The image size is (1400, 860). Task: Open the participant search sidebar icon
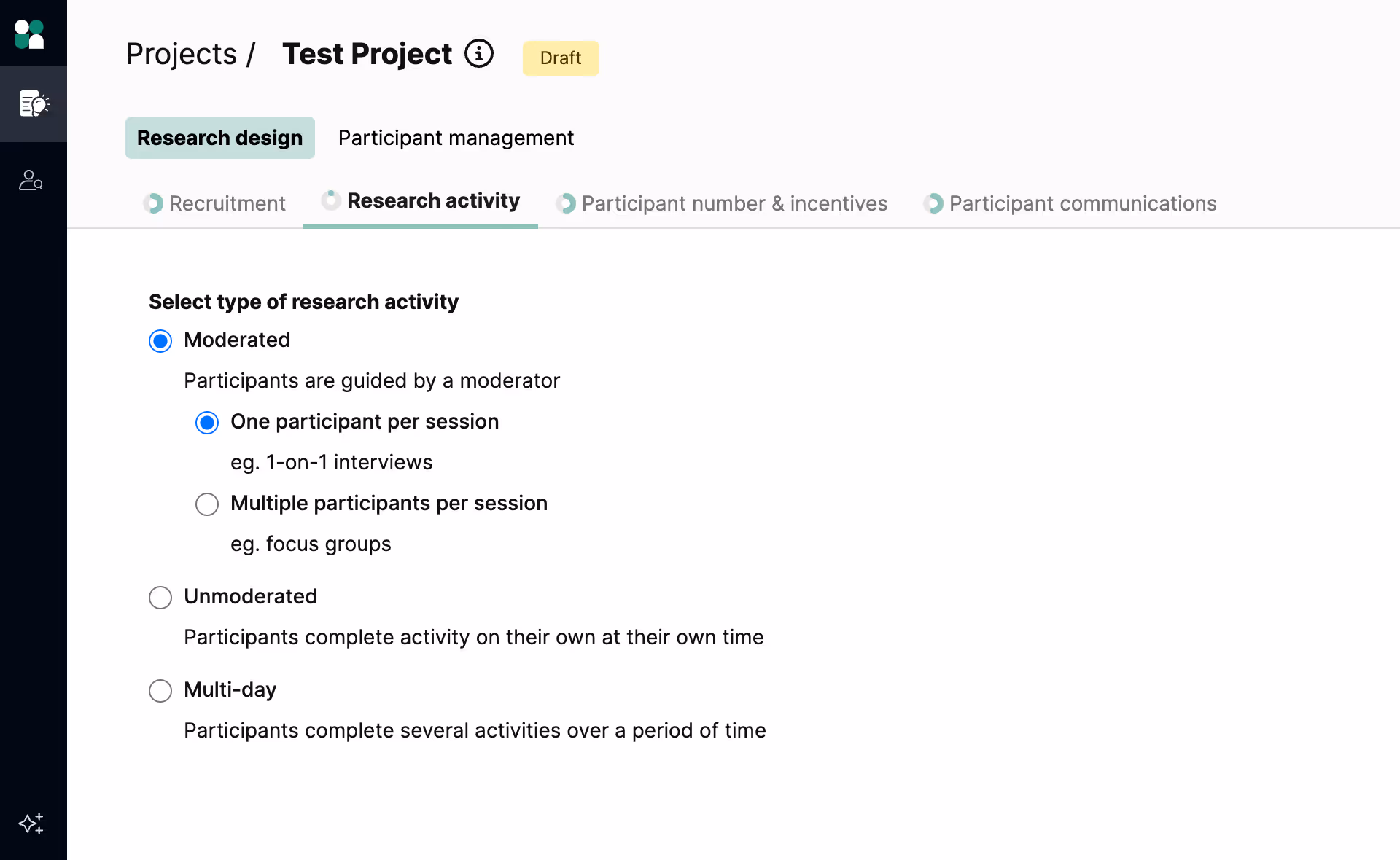tap(31, 180)
